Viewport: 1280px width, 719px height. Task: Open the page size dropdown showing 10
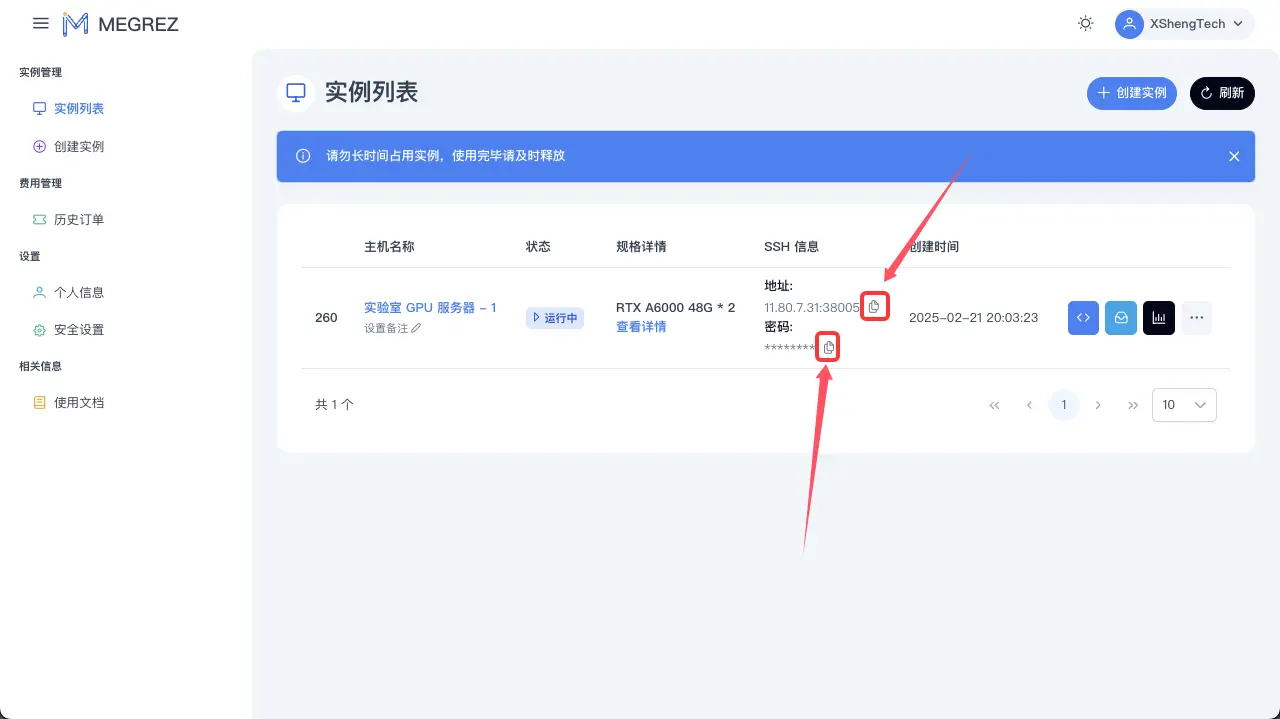pyautogui.click(x=1184, y=405)
